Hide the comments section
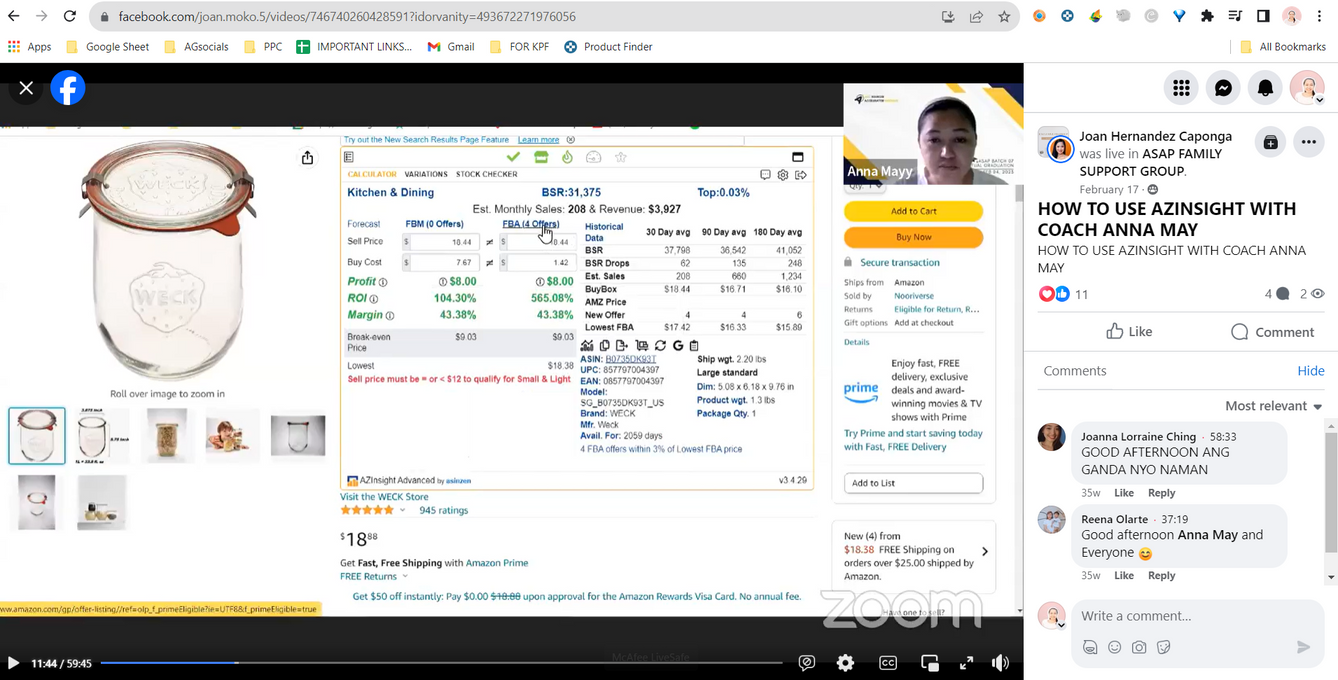Viewport: 1338px width, 680px height. [1310, 371]
